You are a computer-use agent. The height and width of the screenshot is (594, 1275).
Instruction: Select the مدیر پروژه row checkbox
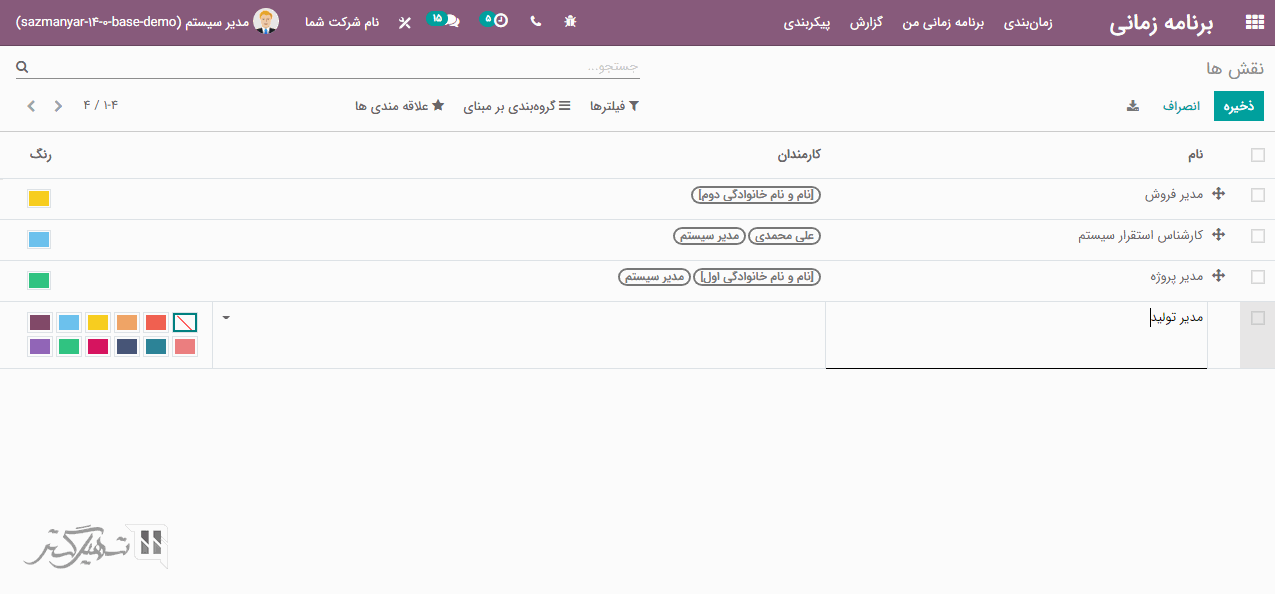pos(1258,277)
